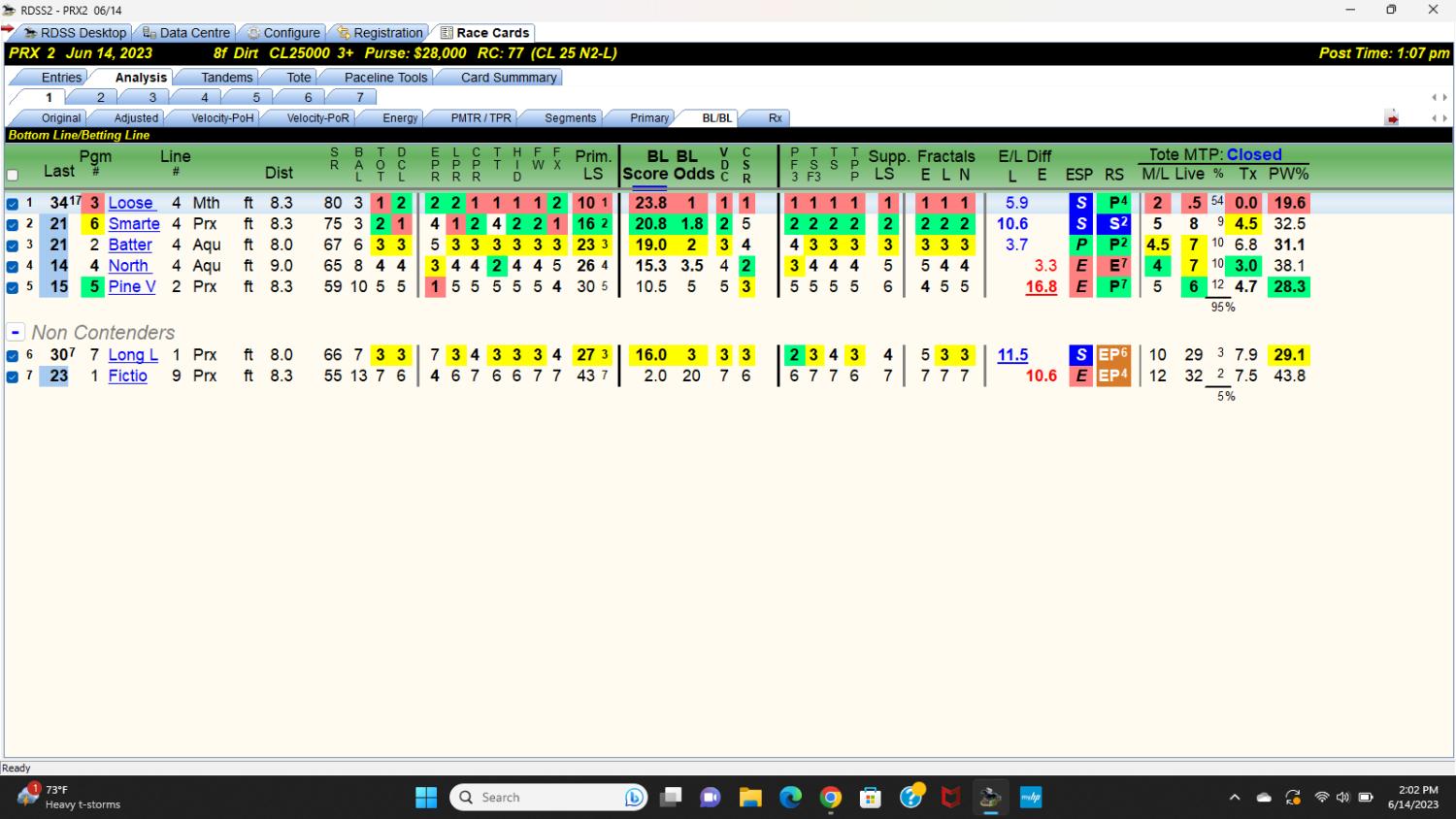Open the Tote tab
The height and width of the screenshot is (819, 1456).
pos(299,77)
